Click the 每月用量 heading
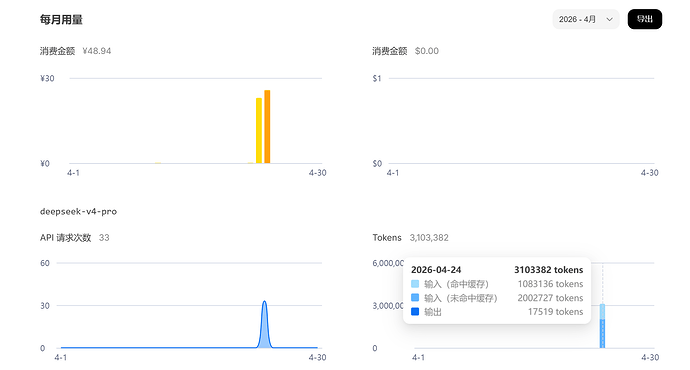690x370 pixels. 61,20
